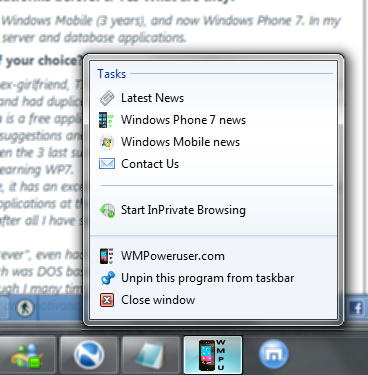
Task: Click the Tasks header label
Action: tap(112, 74)
